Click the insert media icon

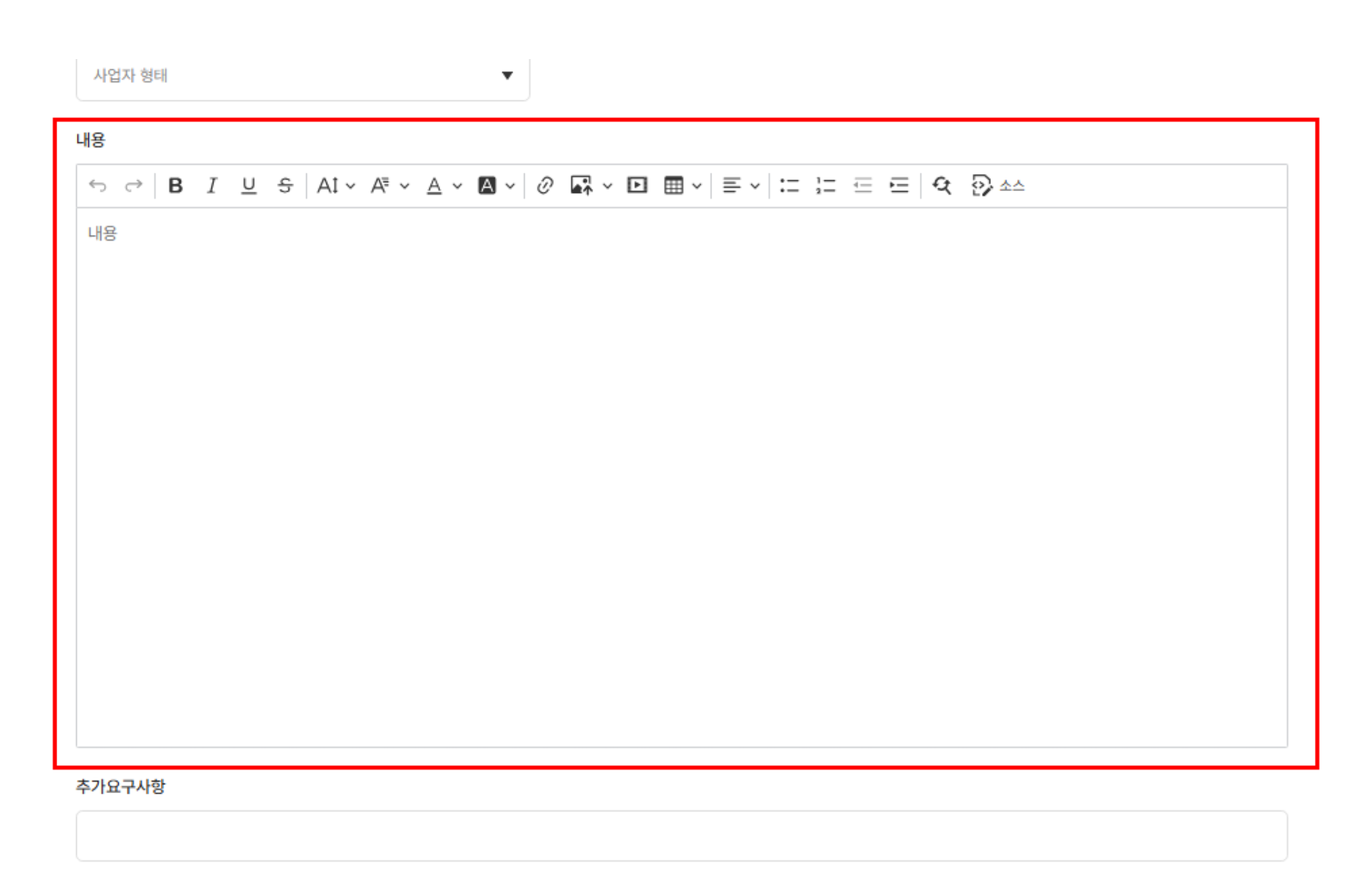coord(636,185)
